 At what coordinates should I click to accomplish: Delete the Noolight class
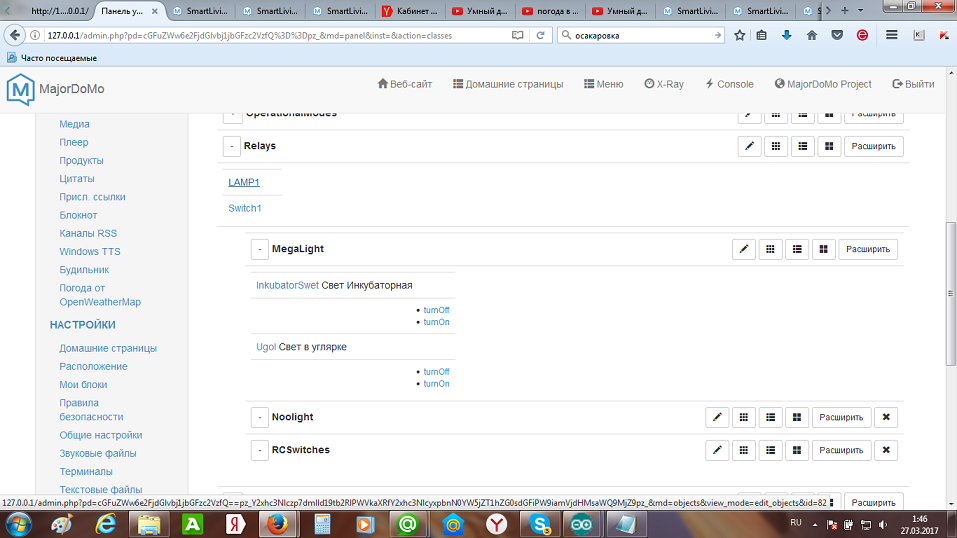point(886,417)
